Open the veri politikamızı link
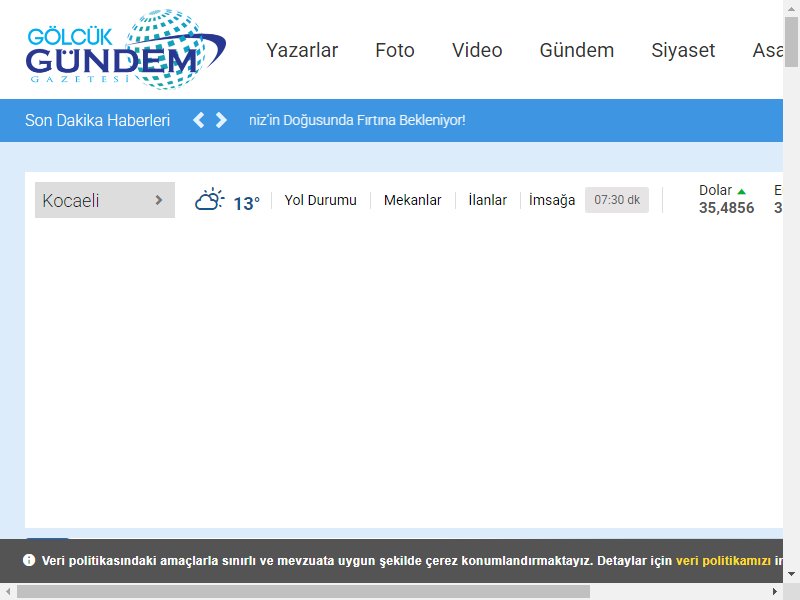 [723, 561]
